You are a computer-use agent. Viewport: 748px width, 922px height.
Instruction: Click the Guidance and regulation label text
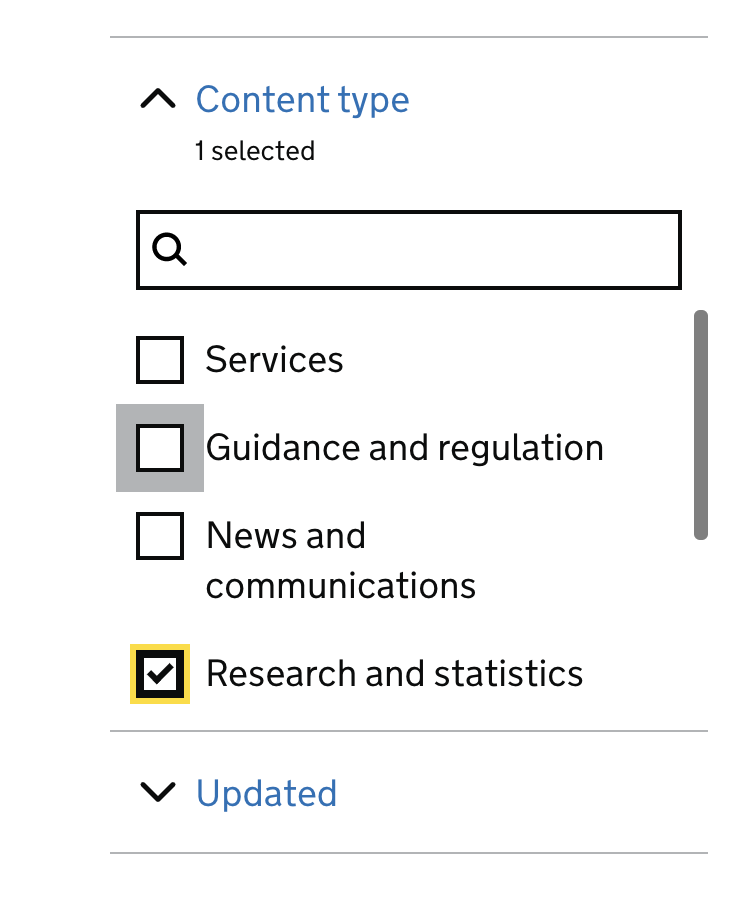coord(404,448)
